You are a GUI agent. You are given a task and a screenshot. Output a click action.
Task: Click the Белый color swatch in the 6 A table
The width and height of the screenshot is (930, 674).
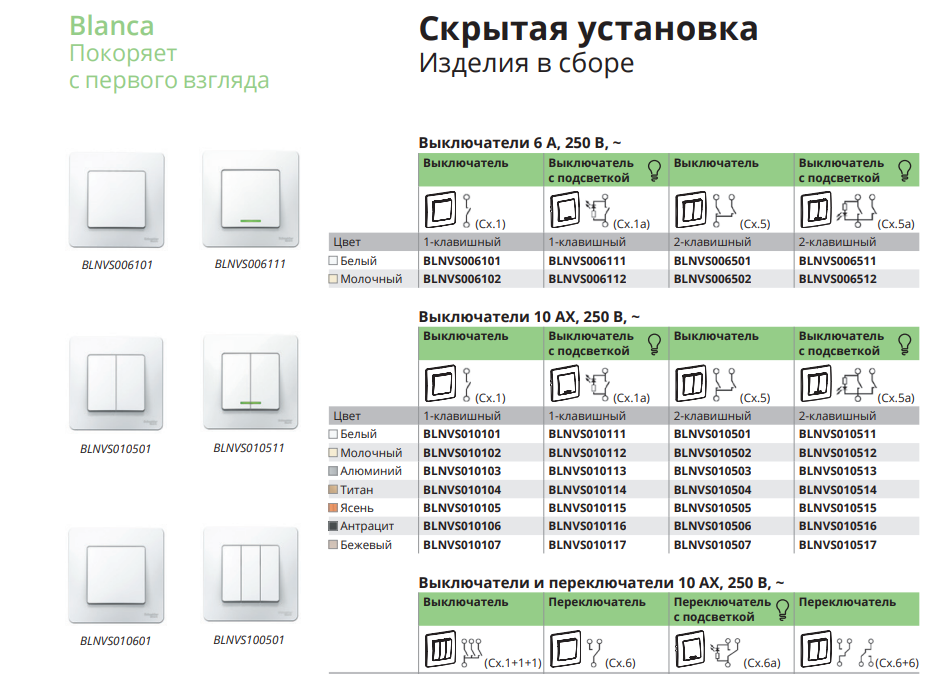click(x=333, y=260)
